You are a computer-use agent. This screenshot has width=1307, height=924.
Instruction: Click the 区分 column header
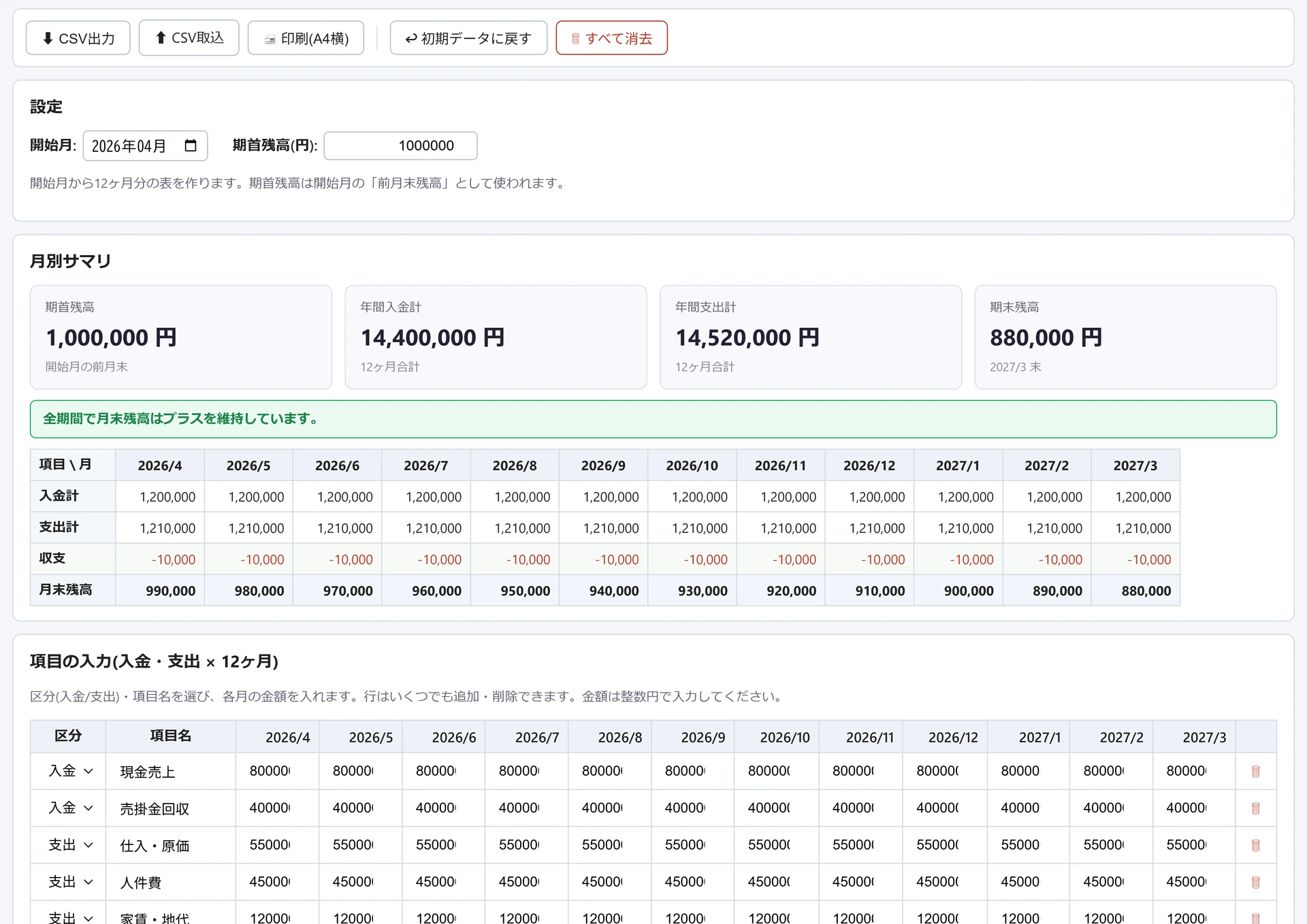68,736
